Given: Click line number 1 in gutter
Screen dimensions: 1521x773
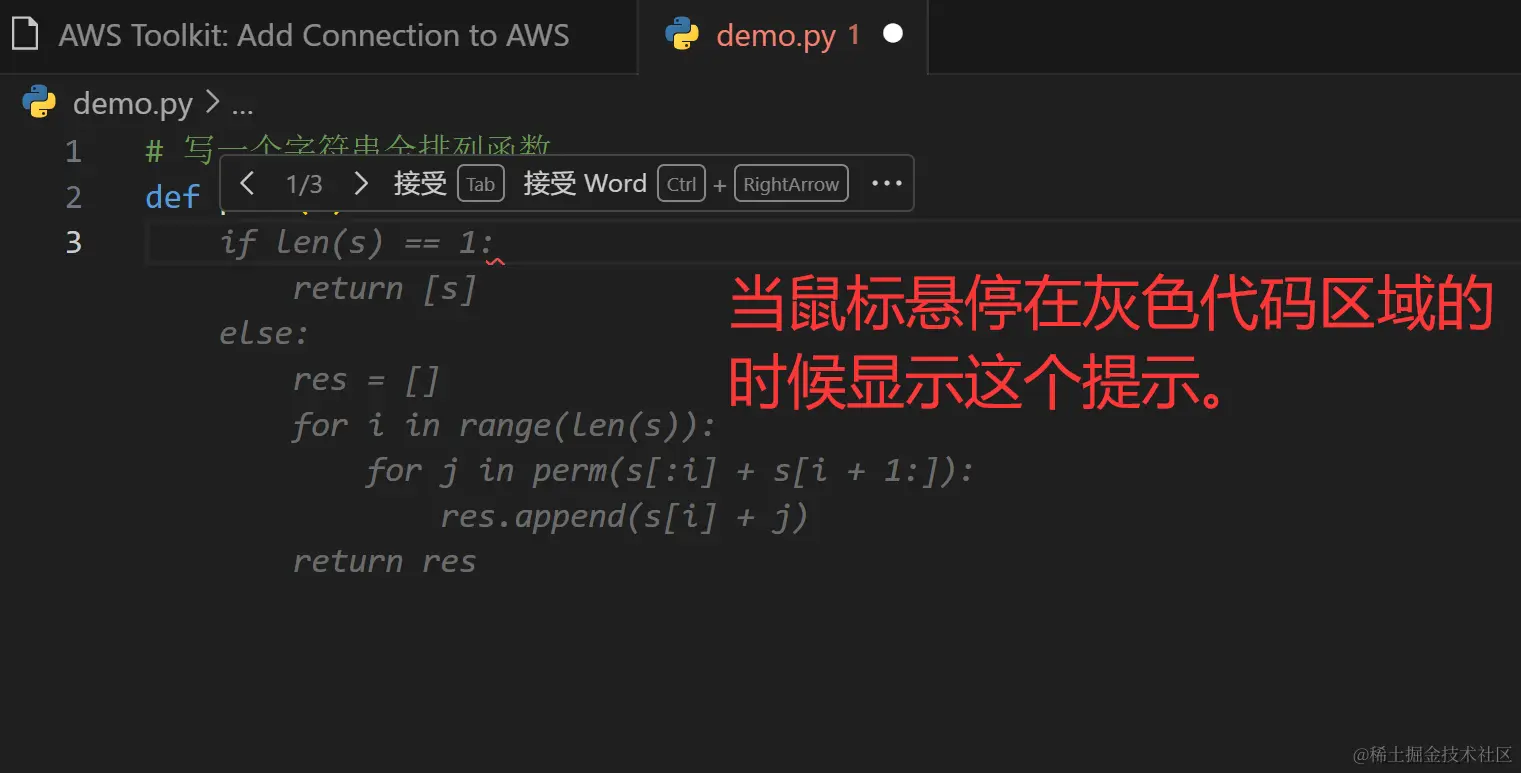Looking at the screenshot, I should [x=73, y=152].
